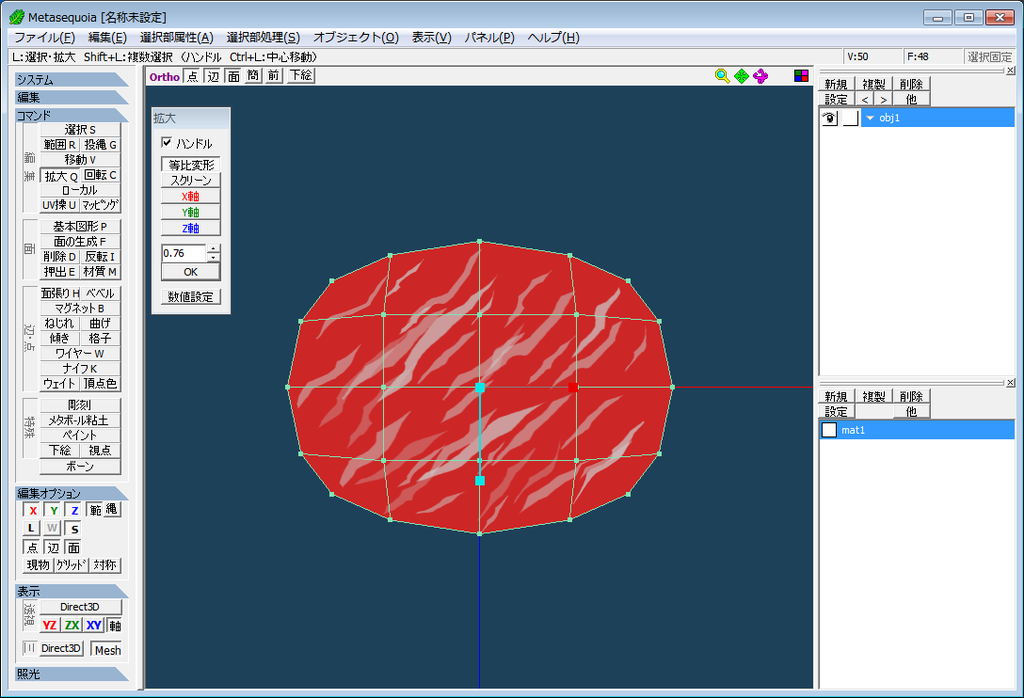The image size is (1024, 698).
Task: Select the 選択 S command
Action: (80, 129)
